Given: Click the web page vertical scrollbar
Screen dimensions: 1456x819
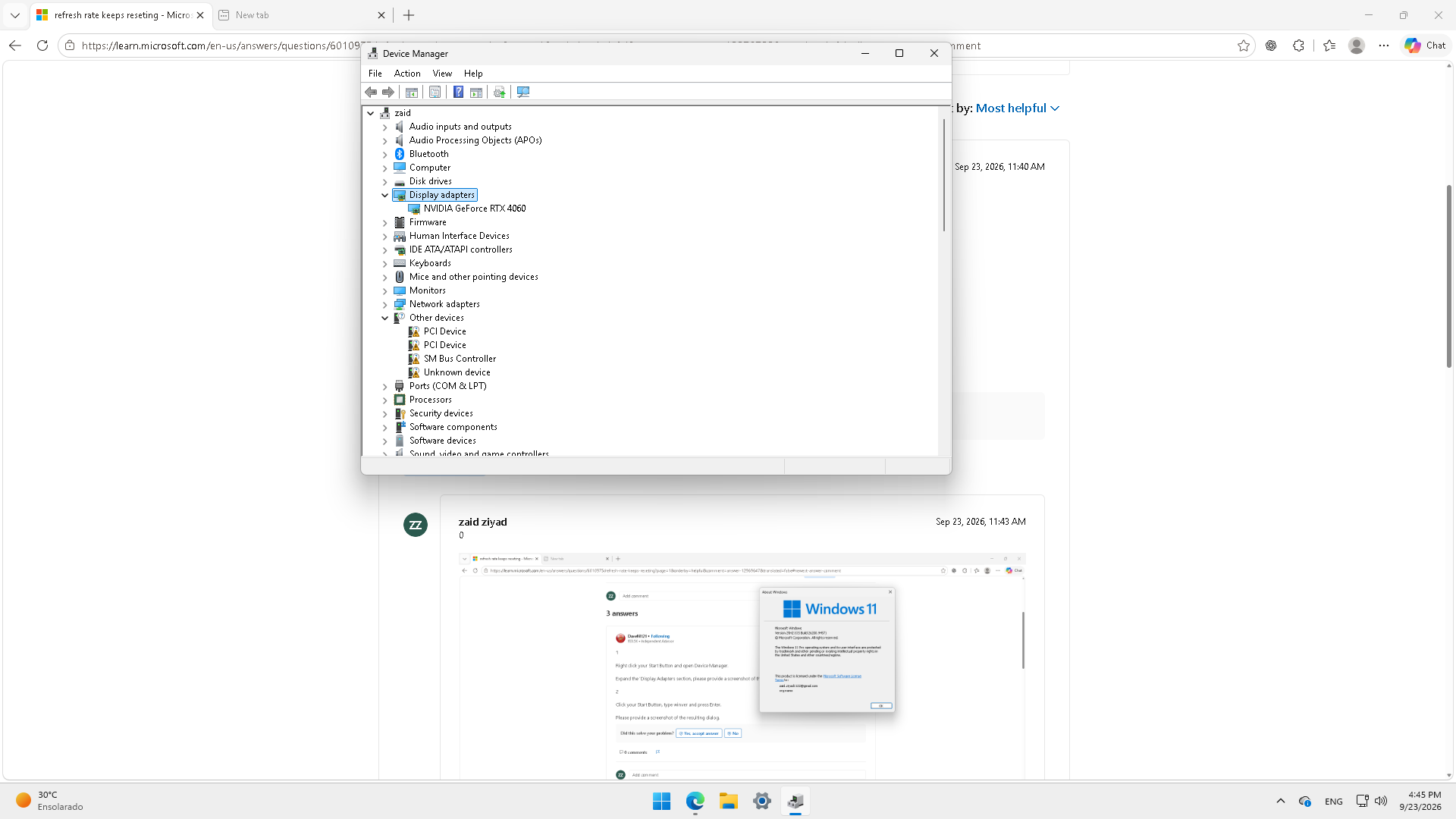Looking at the screenshot, I should [1448, 277].
